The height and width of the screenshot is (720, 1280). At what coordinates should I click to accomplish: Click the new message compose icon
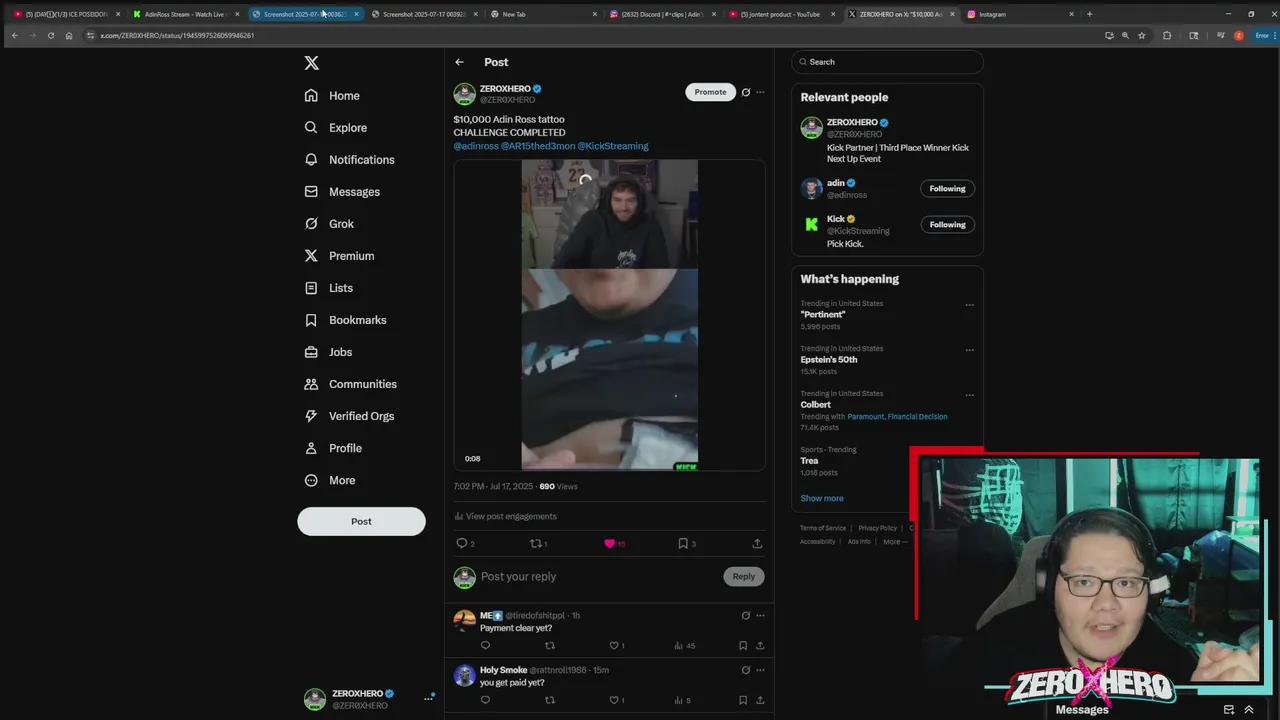pos(1229,709)
